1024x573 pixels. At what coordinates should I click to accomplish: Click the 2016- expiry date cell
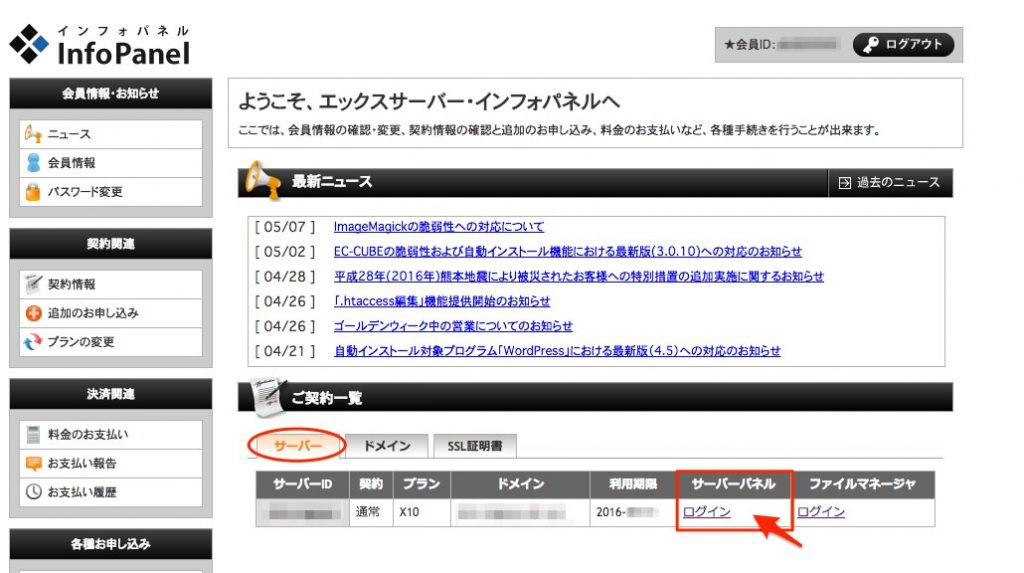(x=633, y=512)
